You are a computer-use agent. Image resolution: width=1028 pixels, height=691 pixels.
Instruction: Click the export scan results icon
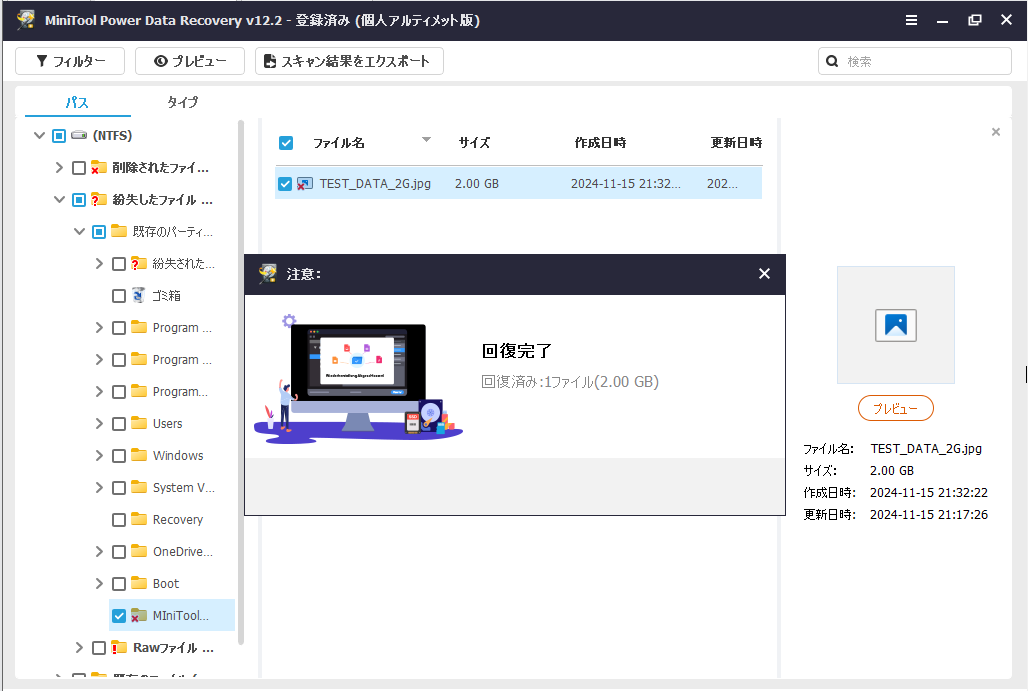(269, 61)
